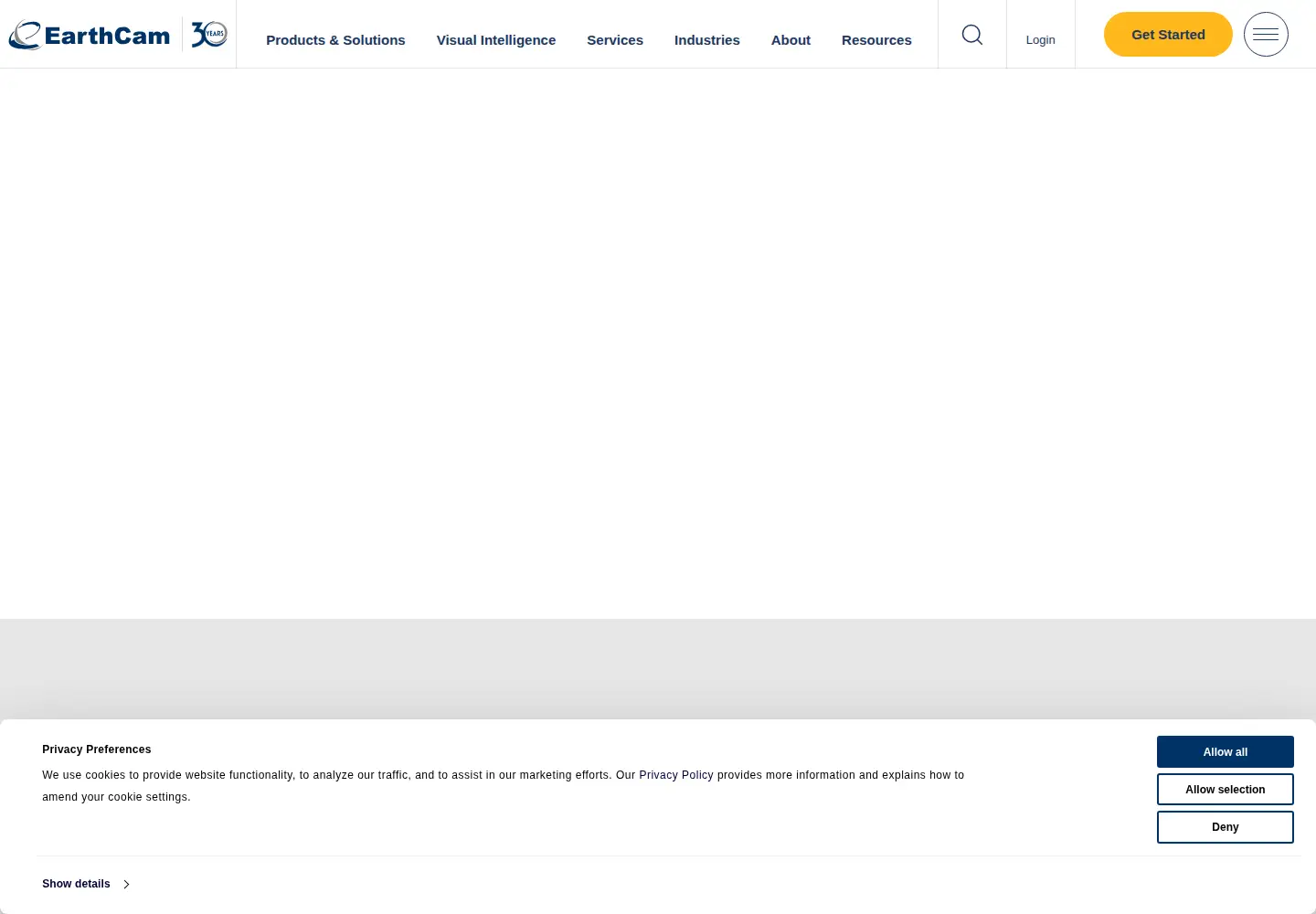Click the Get Started button
This screenshot has height=914, width=1316.
click(x=1168, y=35)
